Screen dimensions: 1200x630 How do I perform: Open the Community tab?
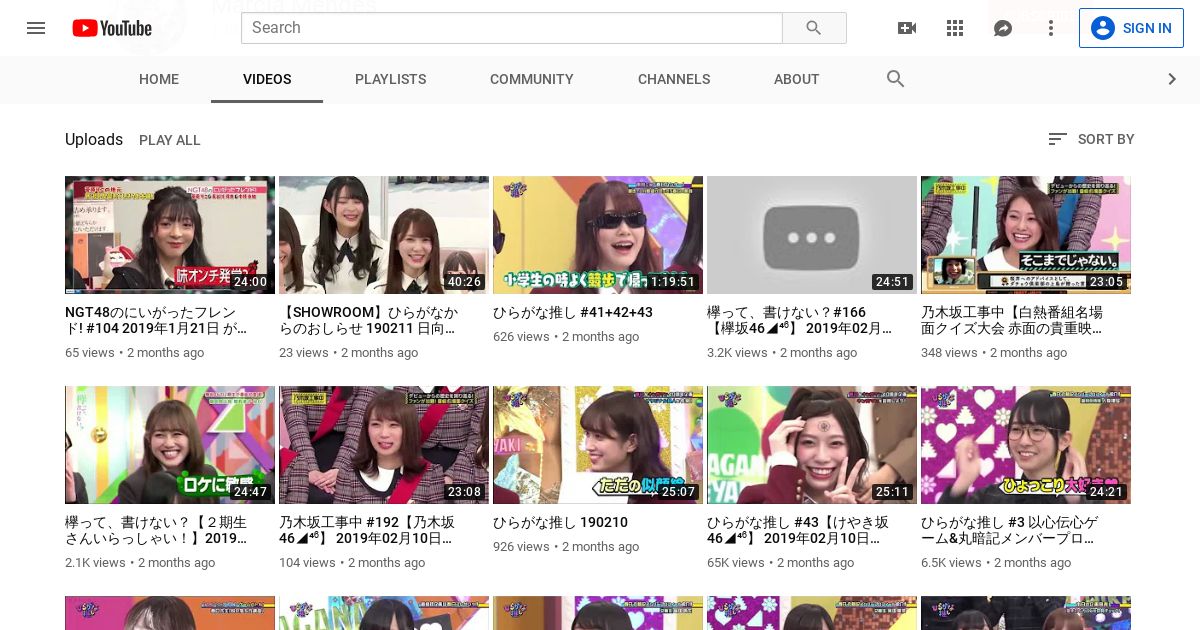532,79
